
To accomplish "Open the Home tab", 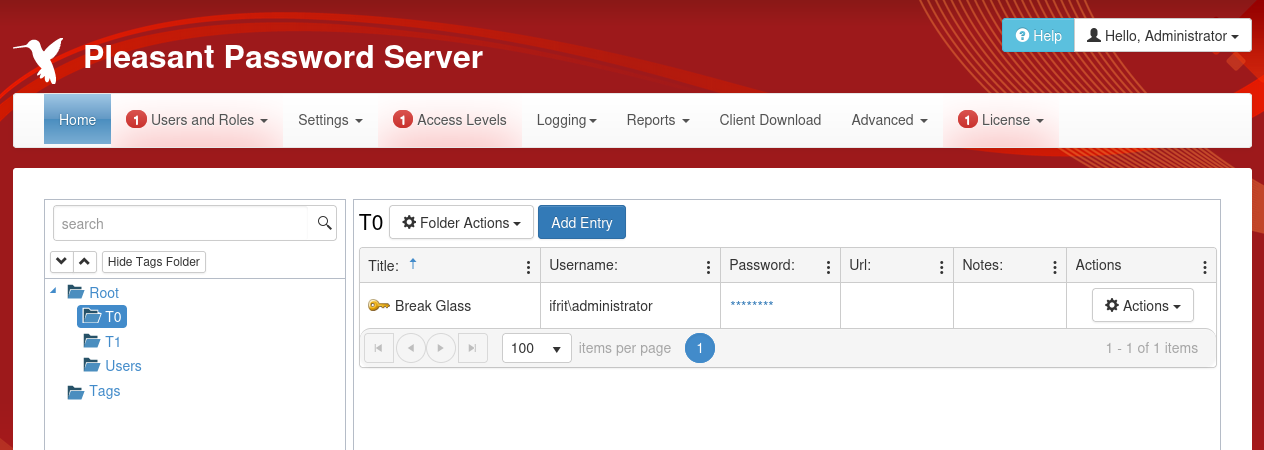I will (x=77, y=120).
